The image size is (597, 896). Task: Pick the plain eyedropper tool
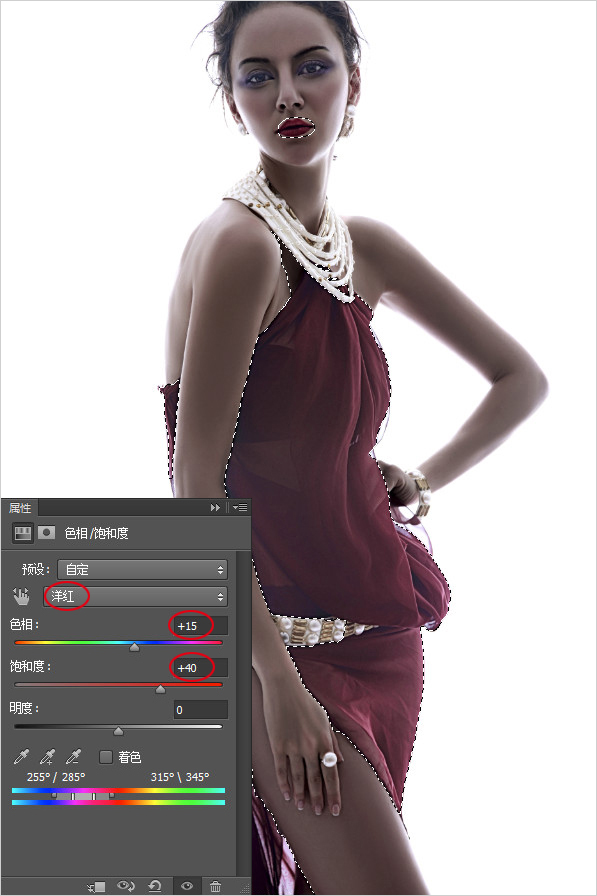coord(21,757)
